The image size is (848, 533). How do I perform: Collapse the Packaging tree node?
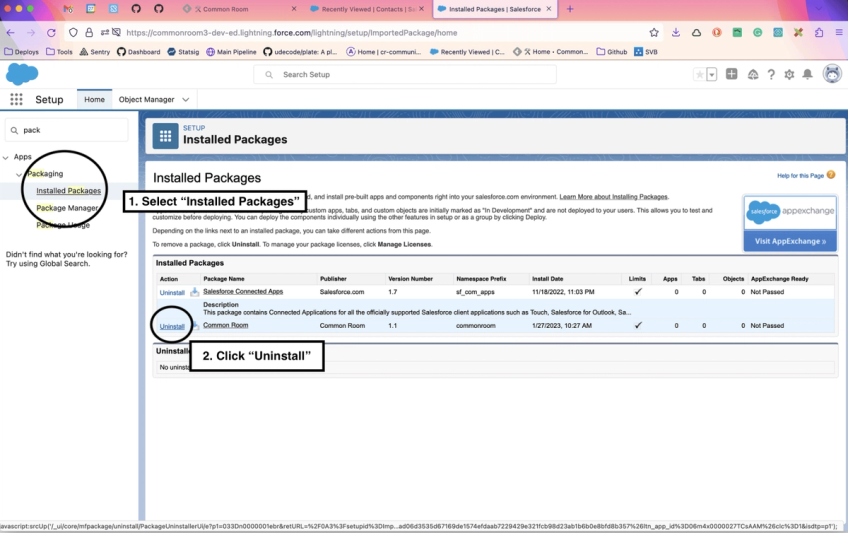[x=19, y=174]
